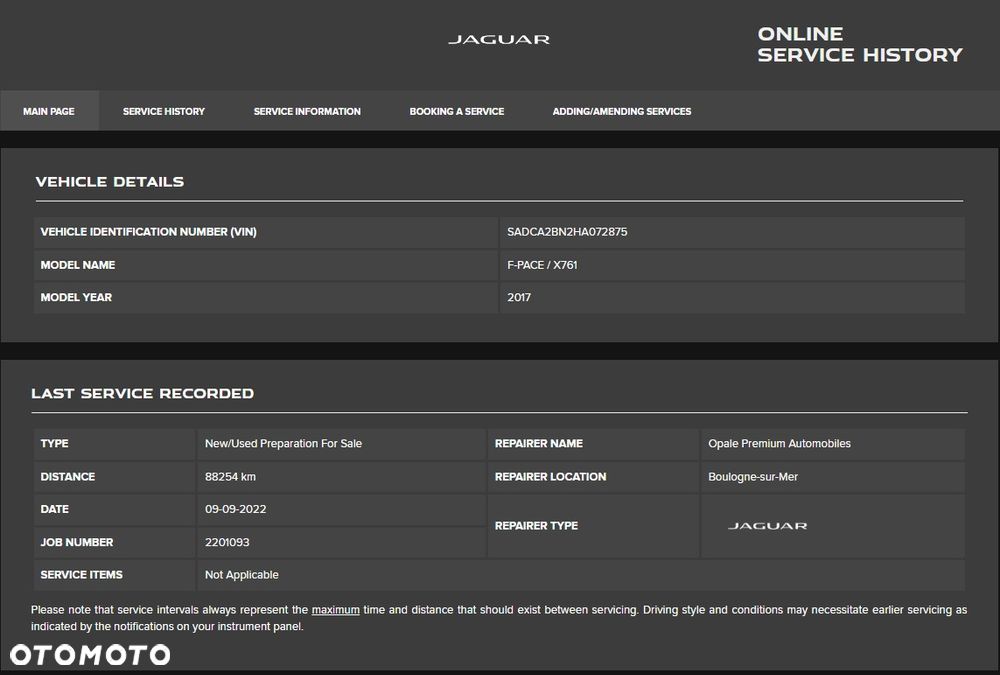Switch to the Service History tab
Screen dimensions: 1000x675
point(164,111)
